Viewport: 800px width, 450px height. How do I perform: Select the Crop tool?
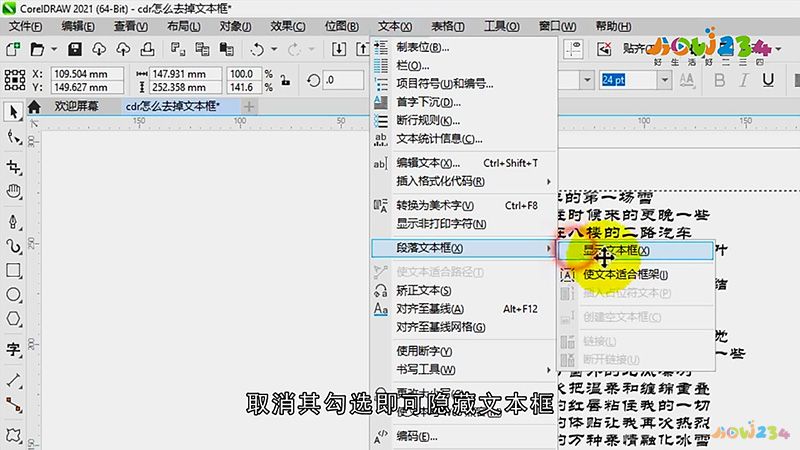pos(13,166)
